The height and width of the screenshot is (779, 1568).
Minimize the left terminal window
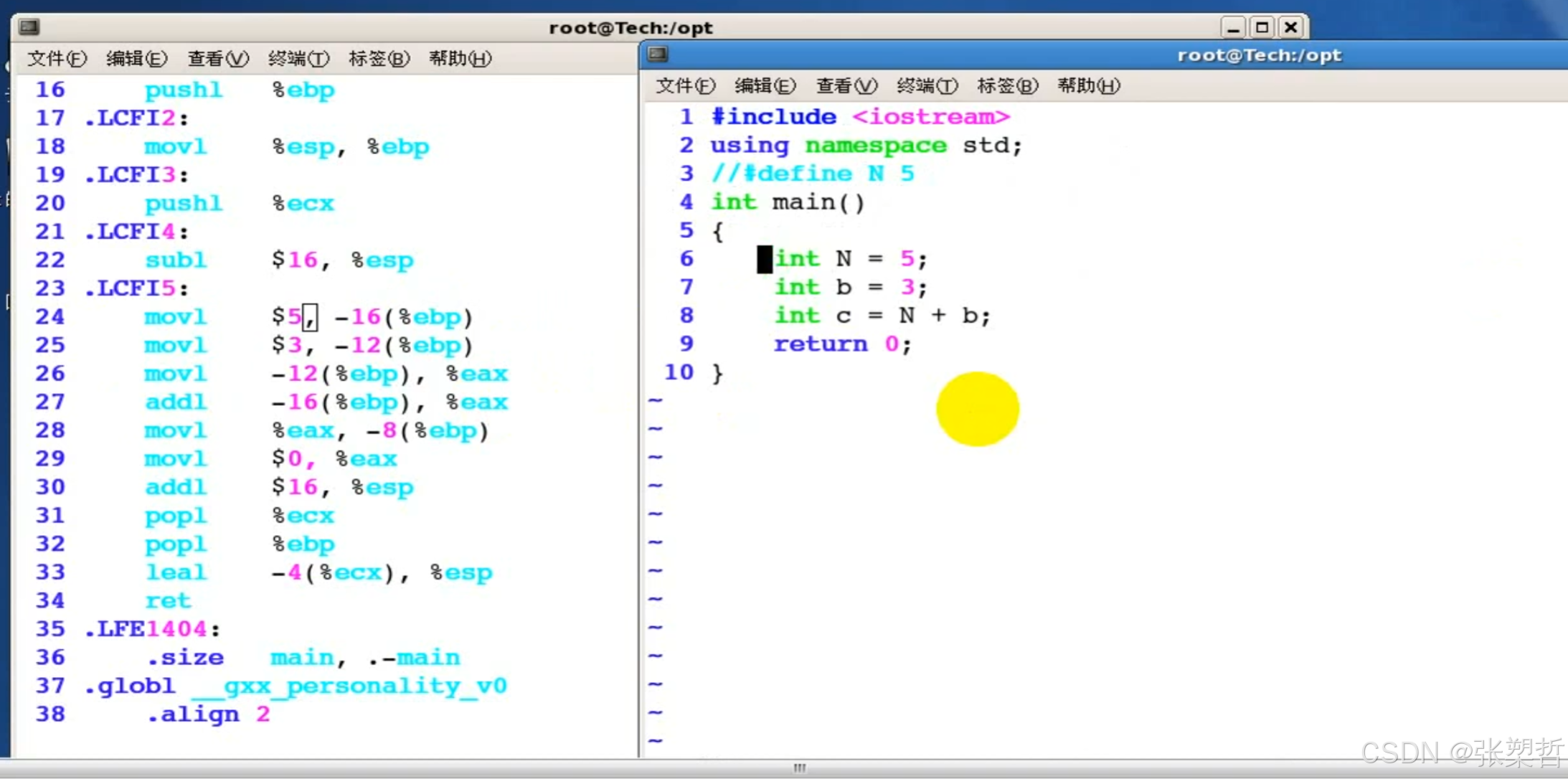click(x=1232, y=28)
